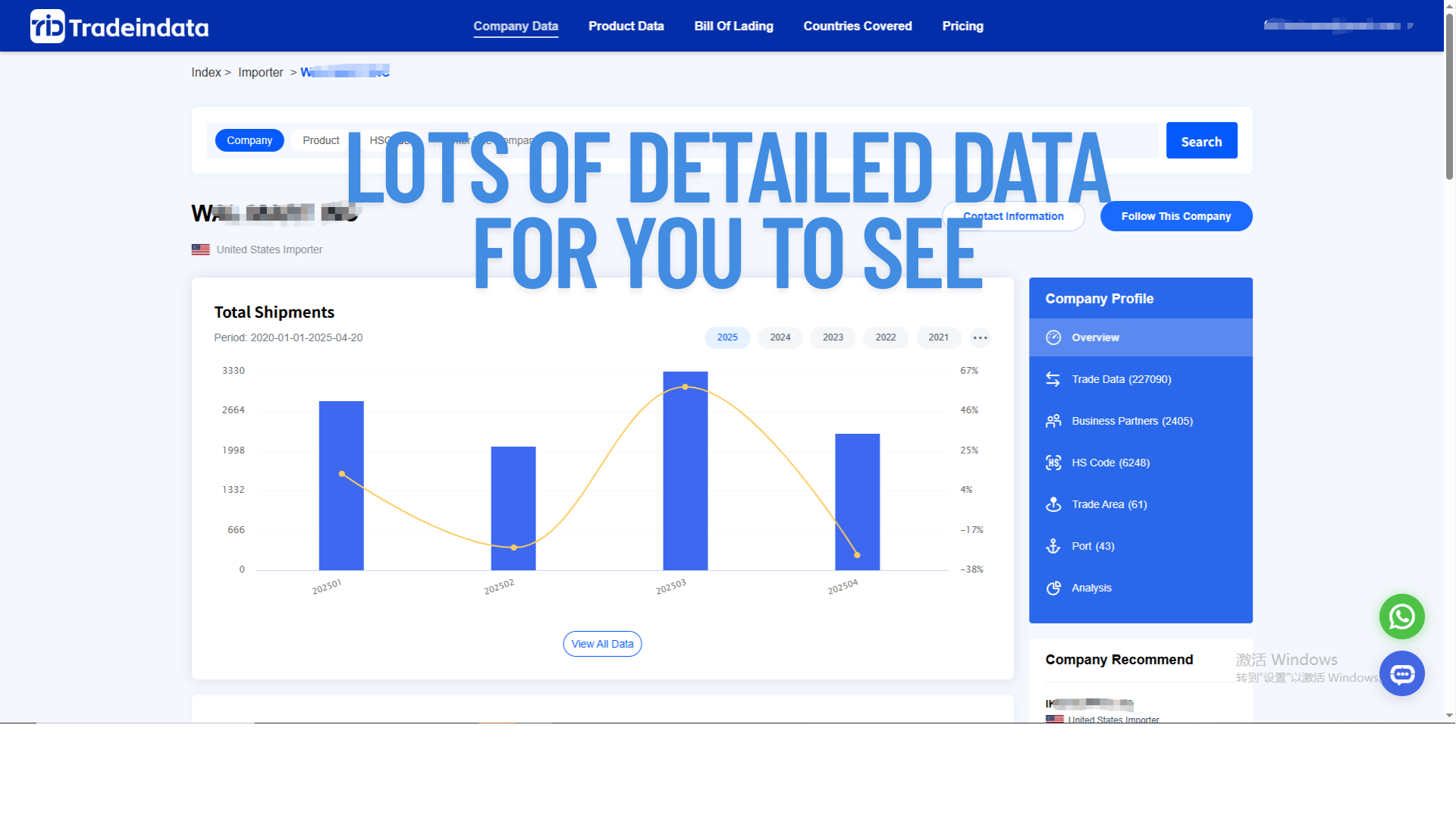Viewport: 1456px width, 819px height.
Task: Switch chart period to 2021
Action: [939, 337]
